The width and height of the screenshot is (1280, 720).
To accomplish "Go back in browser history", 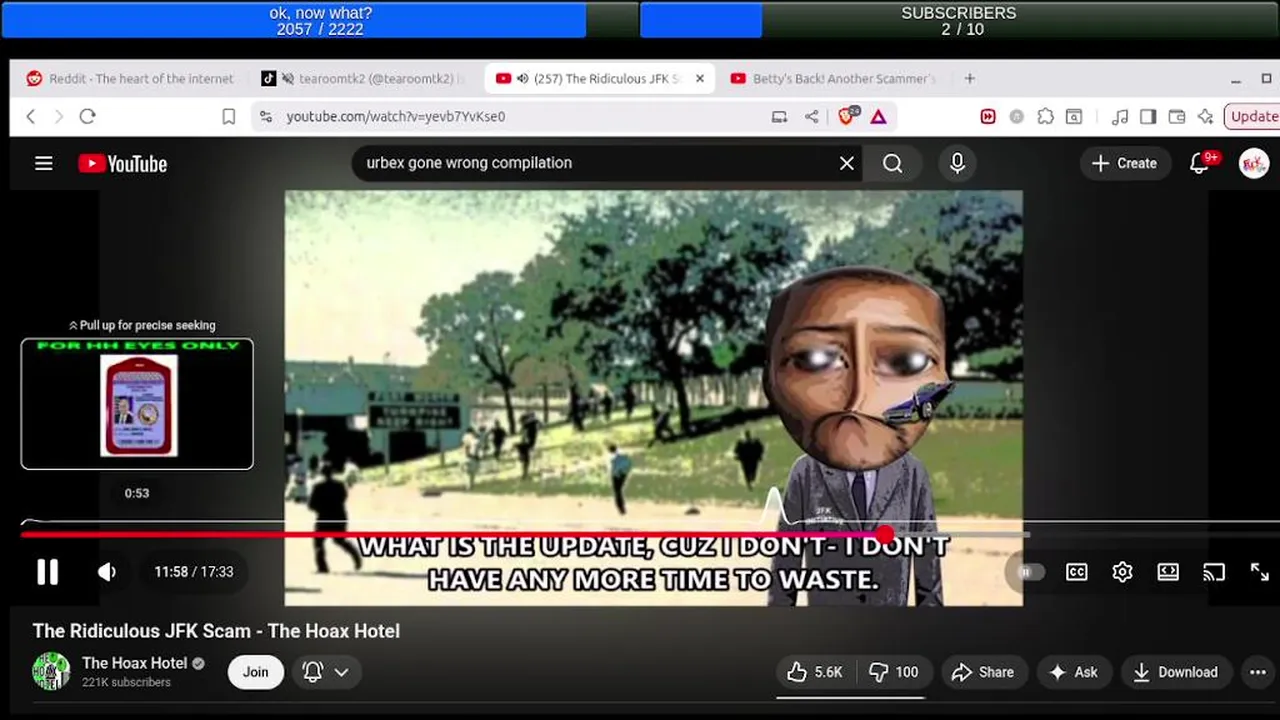I will 31,117.
